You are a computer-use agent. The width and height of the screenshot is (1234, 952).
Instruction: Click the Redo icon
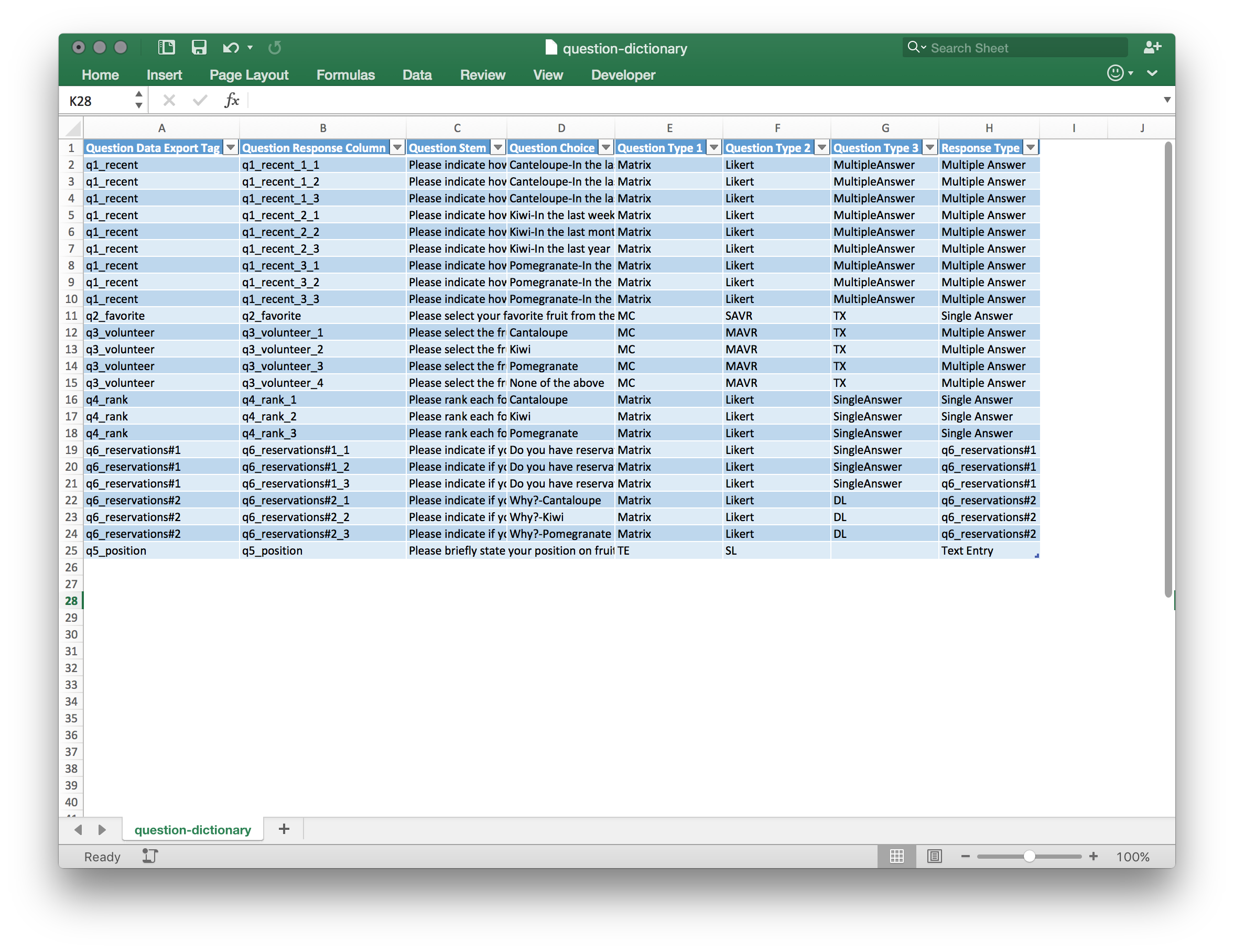coord(275,48)
